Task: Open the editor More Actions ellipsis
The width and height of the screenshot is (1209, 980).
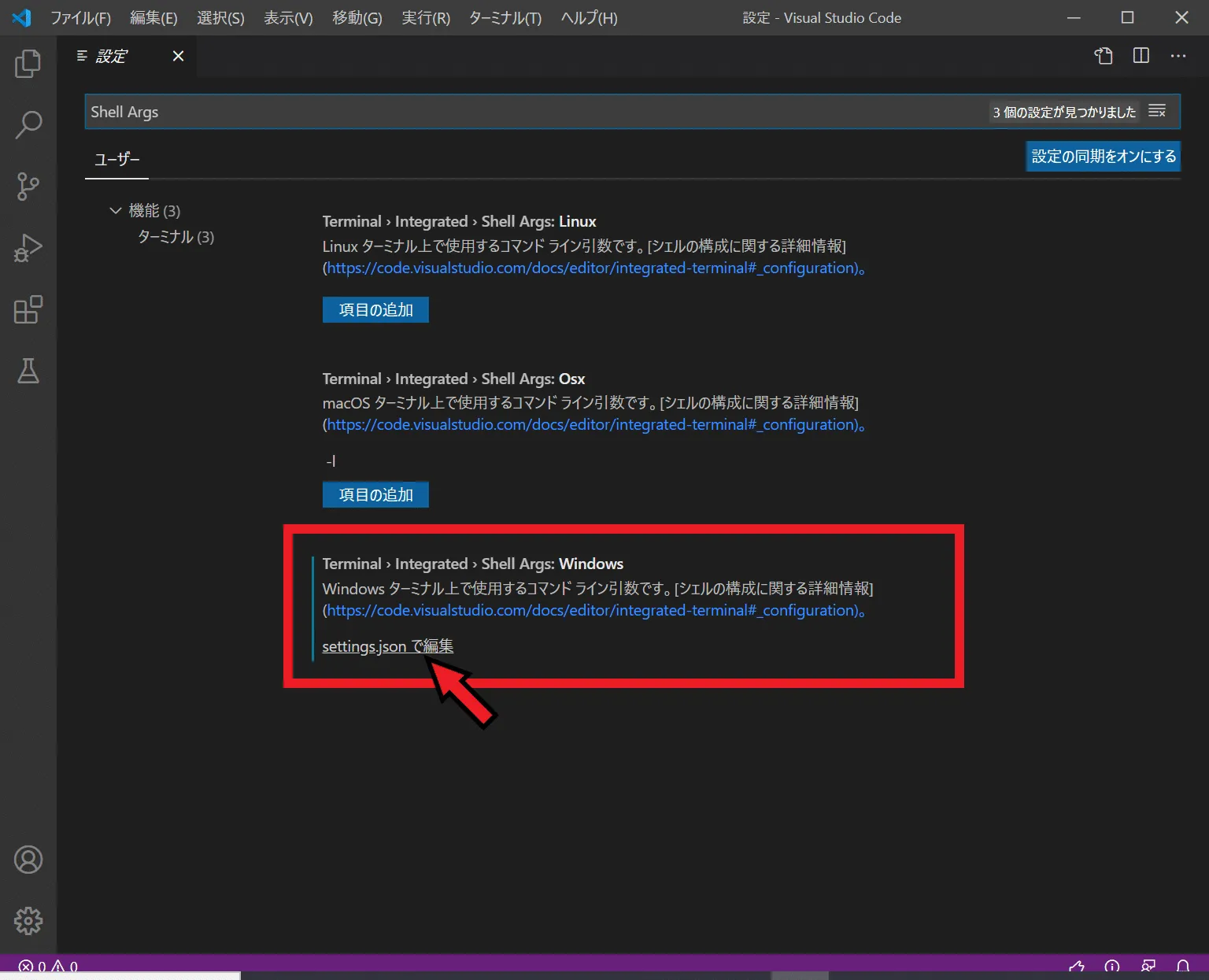Action: tap(1178, 56)
